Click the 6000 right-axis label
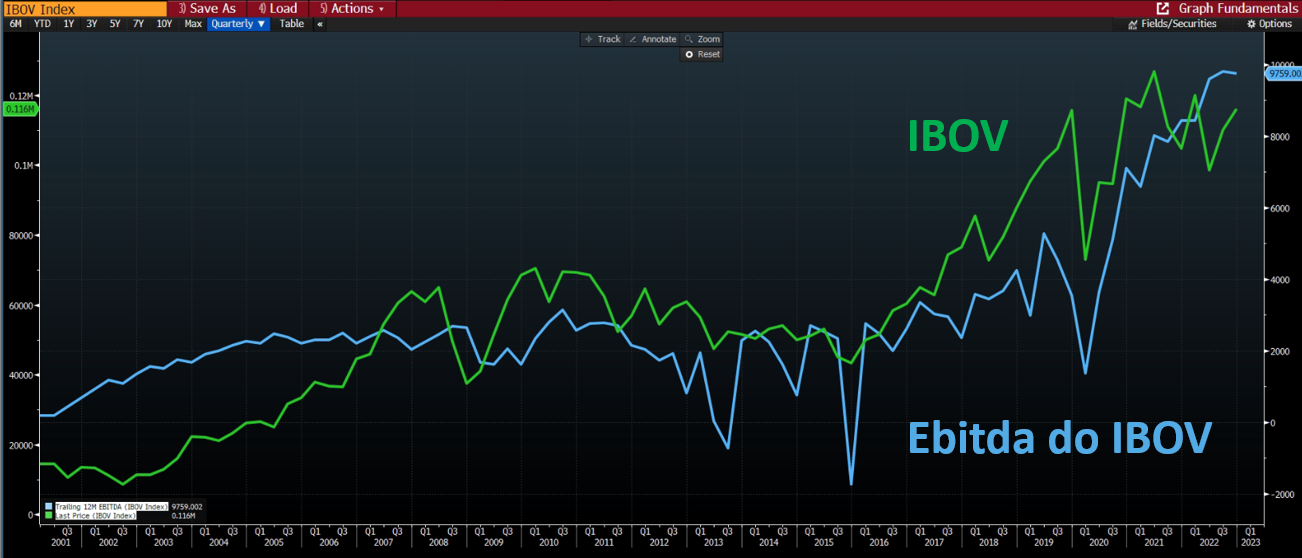Image resolution: width=1302 pixels, height=558 pixels. (x=1282, y=209)
